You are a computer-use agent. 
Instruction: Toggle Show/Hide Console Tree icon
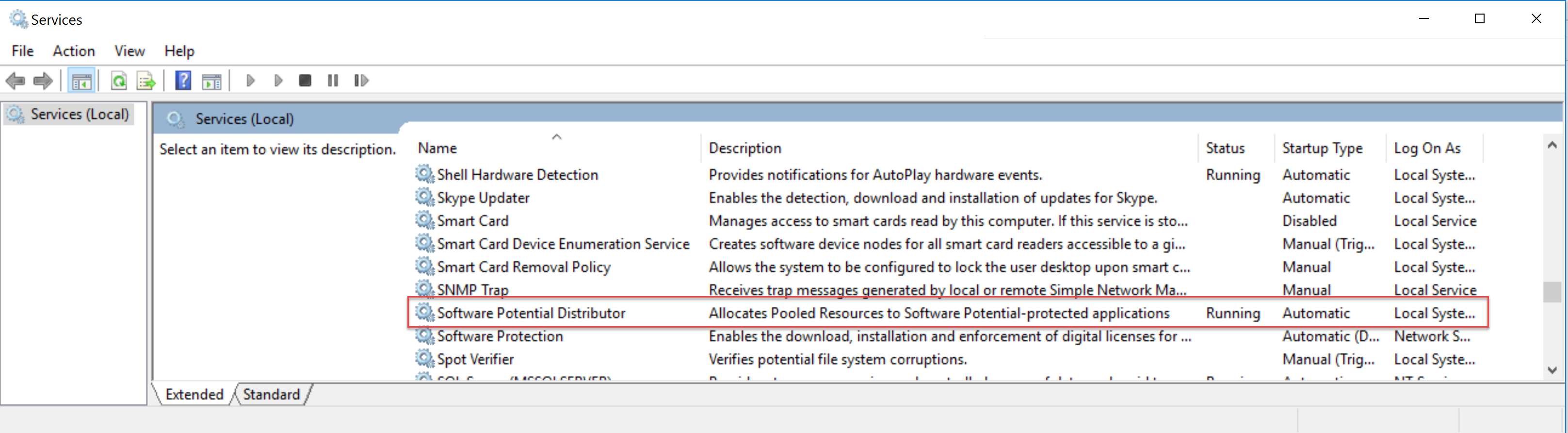pos(81,81)
